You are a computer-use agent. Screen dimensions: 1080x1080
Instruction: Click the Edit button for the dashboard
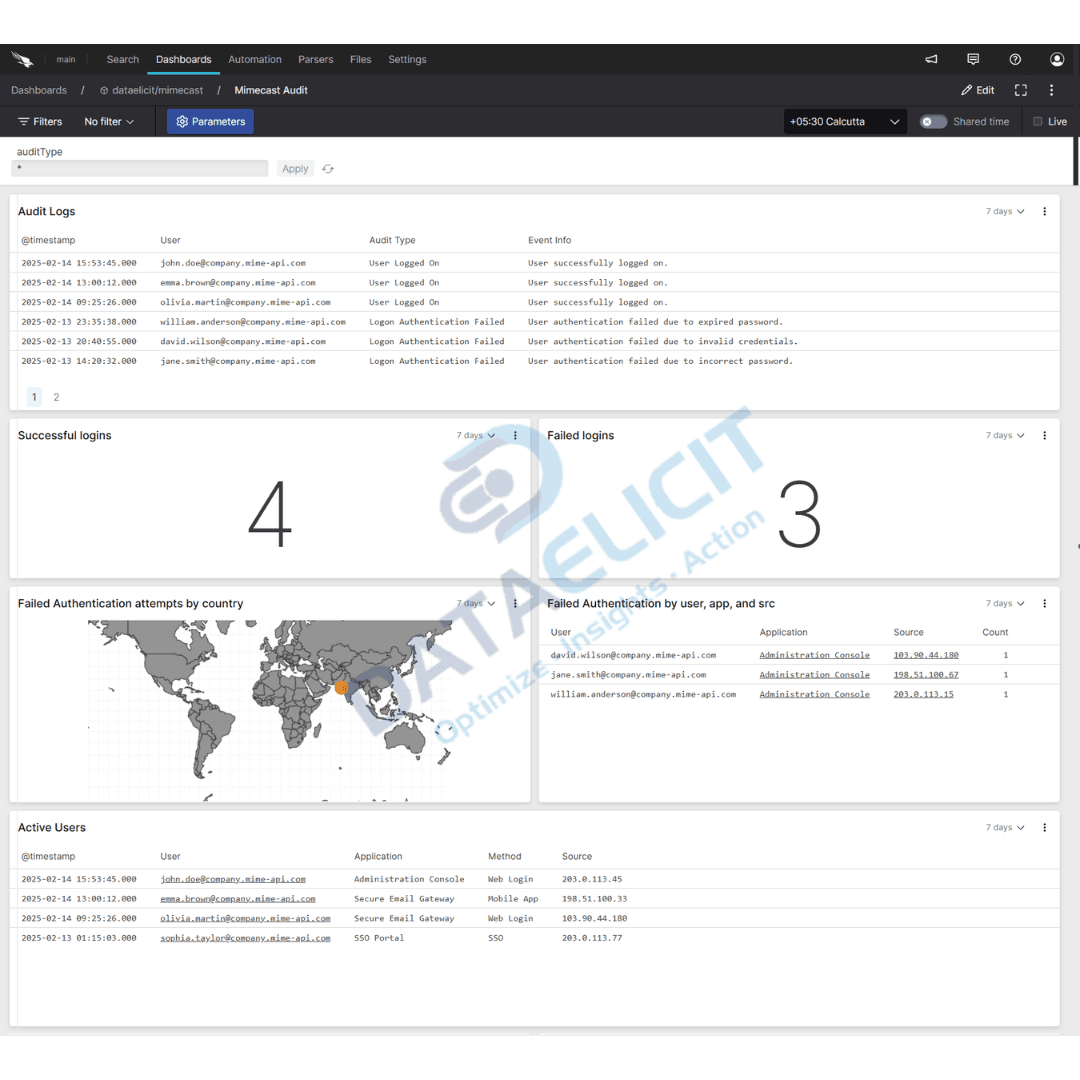pyautogui.click(x=977, y=90)
